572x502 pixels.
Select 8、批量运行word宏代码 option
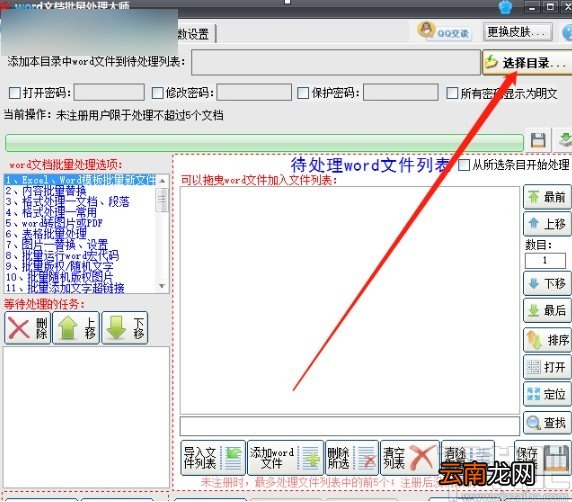(62, 255)
